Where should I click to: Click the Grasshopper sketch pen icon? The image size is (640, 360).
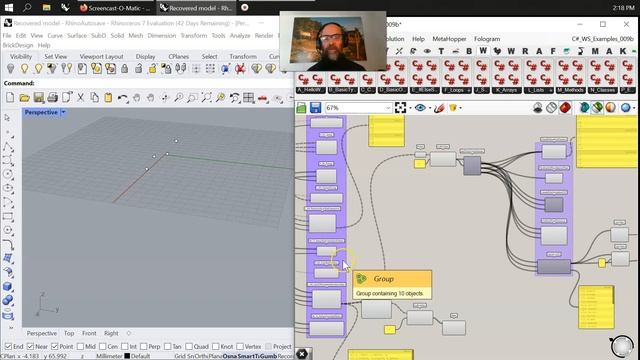439,108
